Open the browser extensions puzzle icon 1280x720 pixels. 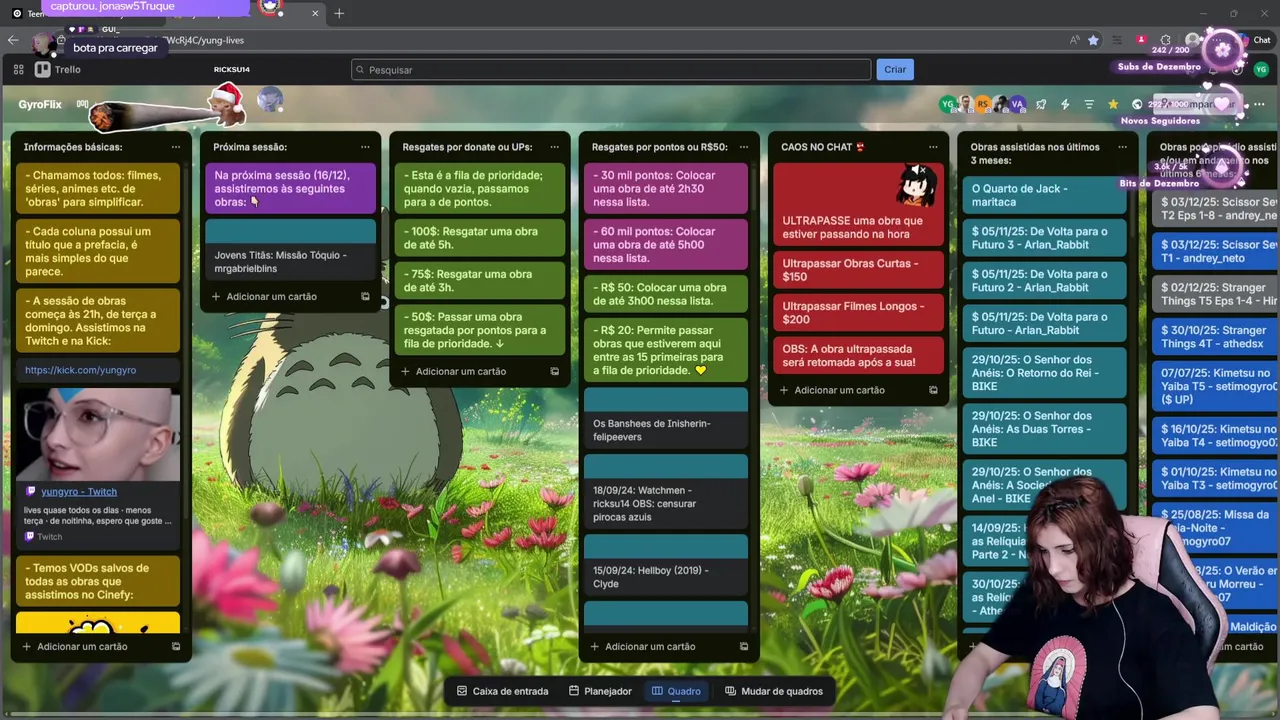click(x=1165, y=40)
